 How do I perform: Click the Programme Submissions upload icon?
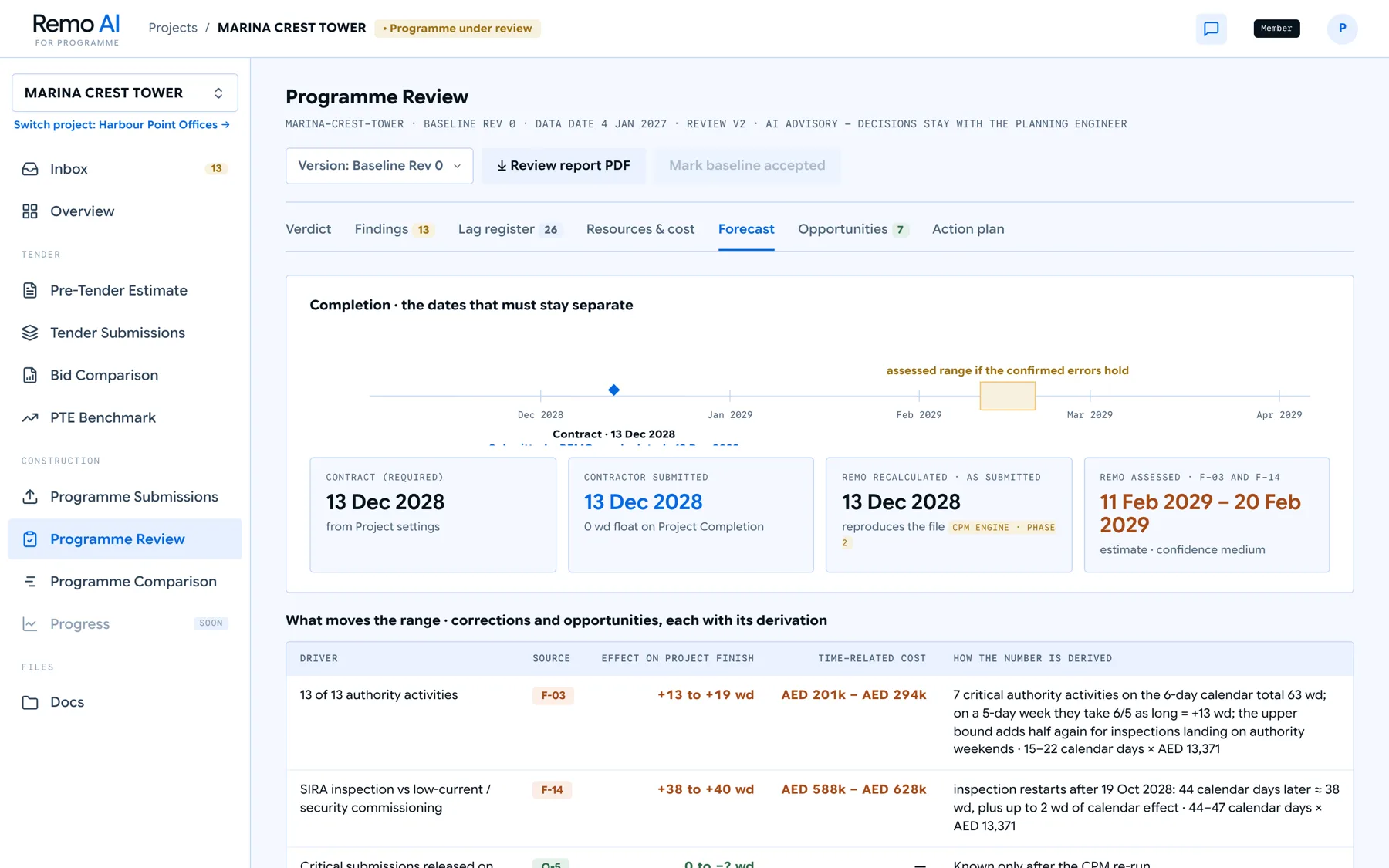click(x=30, y=497)
